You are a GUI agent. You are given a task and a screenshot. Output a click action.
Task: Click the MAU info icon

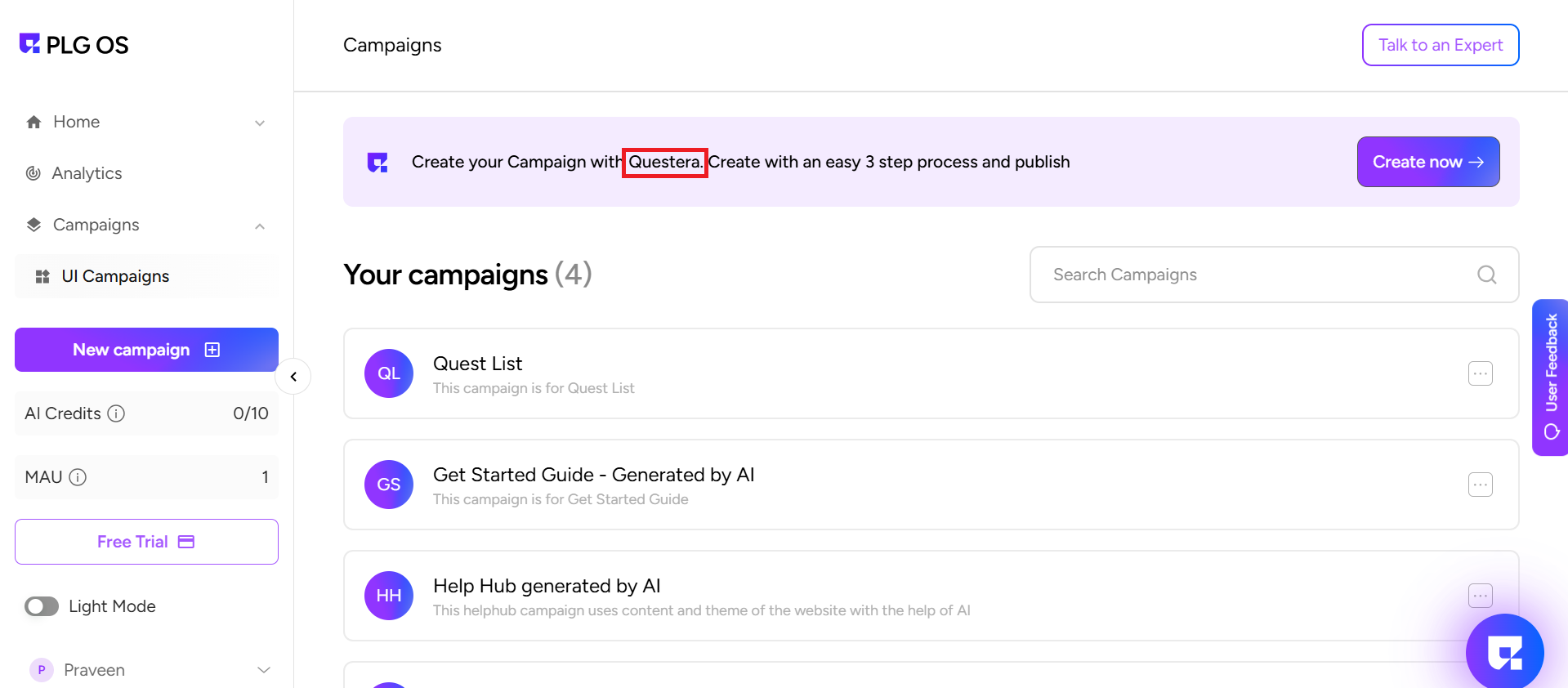78,477
